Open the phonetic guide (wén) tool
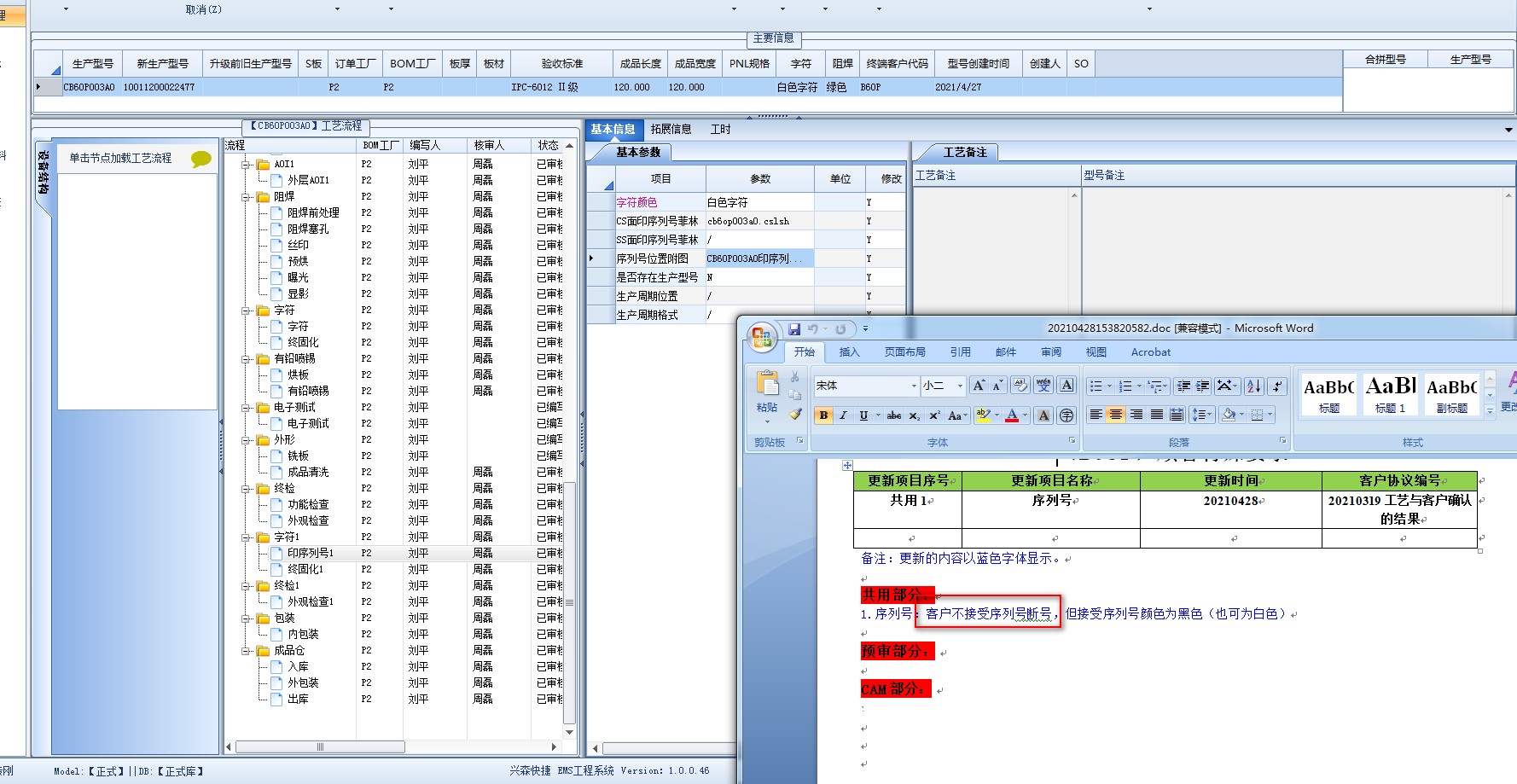Image resolution: width=1517 pixels, height=784 pixels. tap(1043, 386)
